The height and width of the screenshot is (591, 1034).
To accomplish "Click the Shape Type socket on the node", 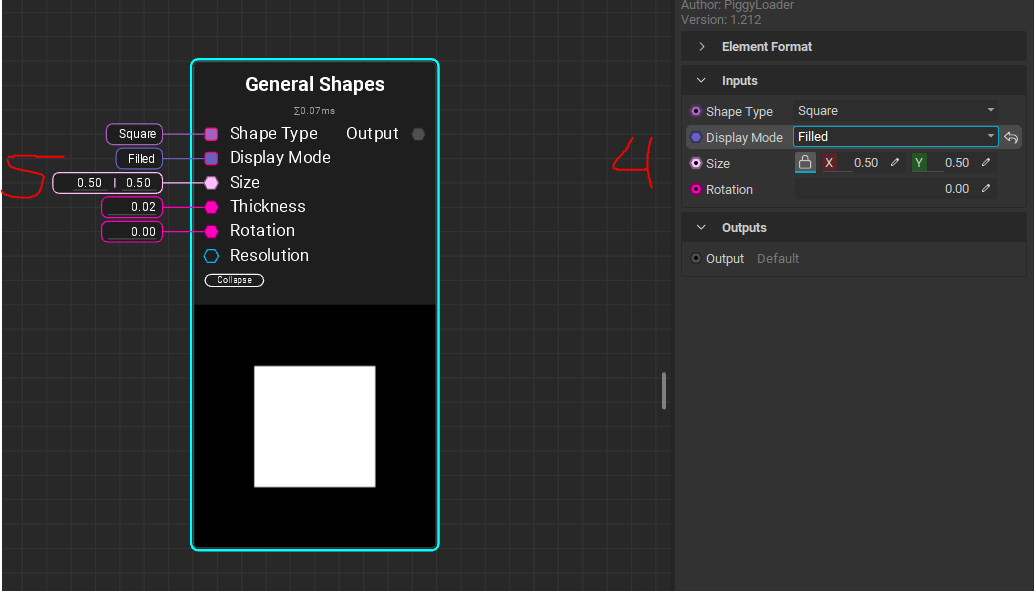I will 212,134.
